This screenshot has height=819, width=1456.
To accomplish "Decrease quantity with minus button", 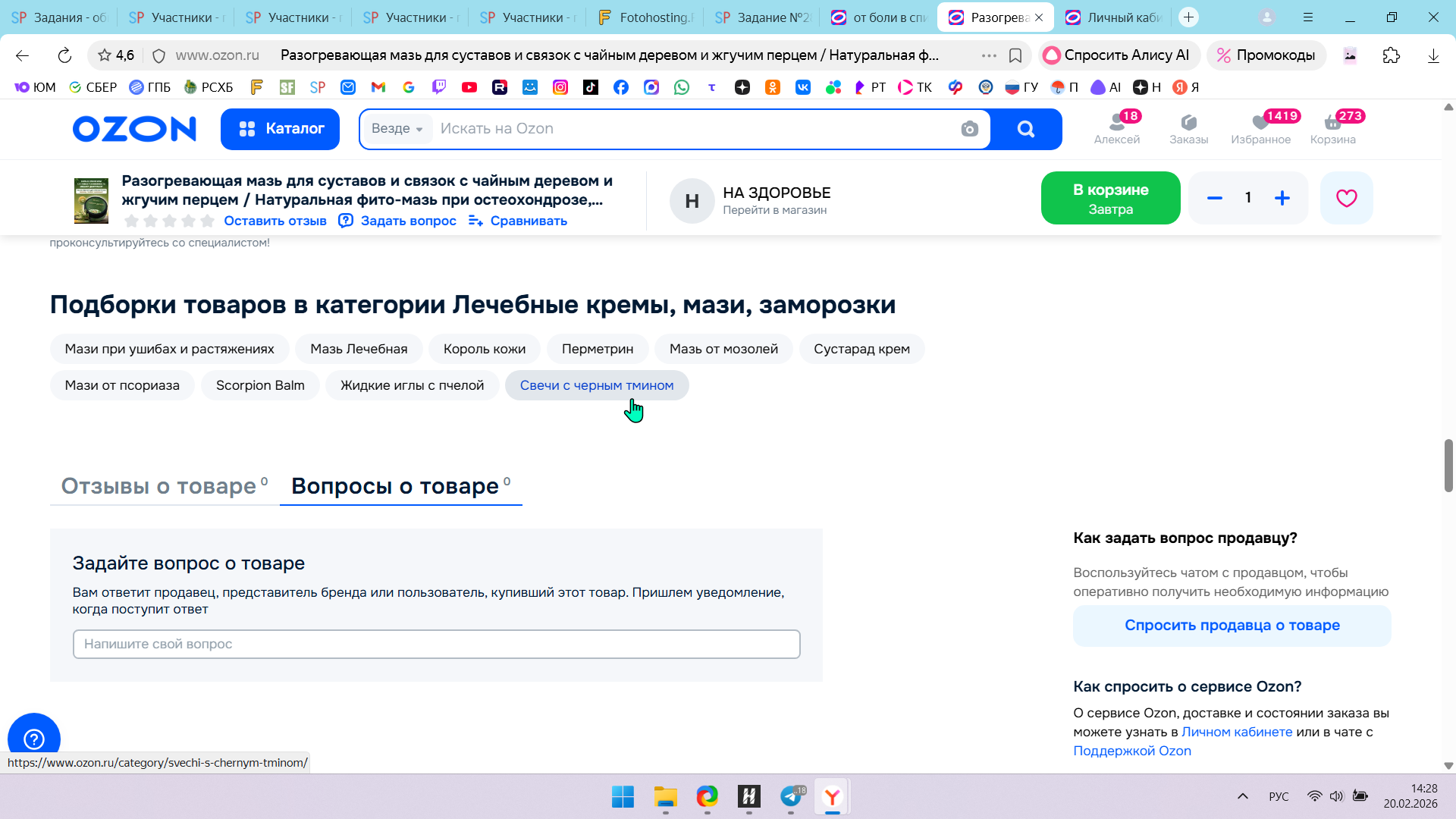I will click(x=1214, y=198).
